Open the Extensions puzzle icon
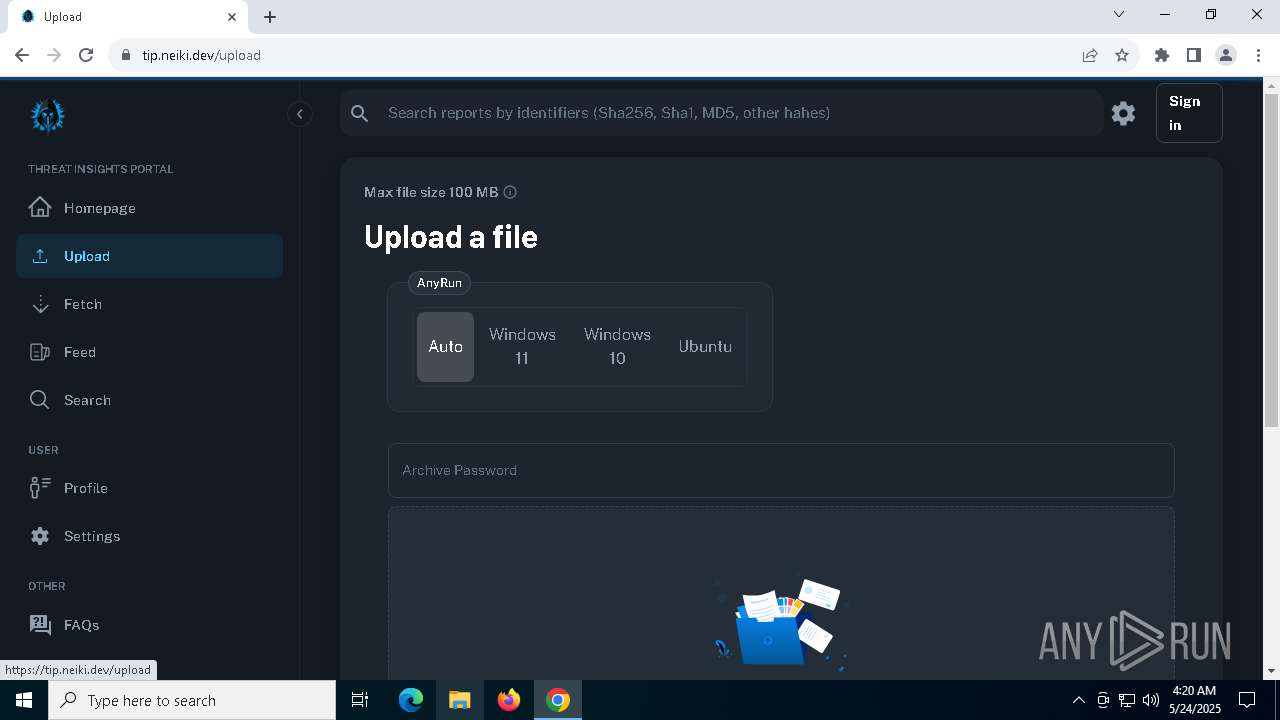 click(1162, 55)
